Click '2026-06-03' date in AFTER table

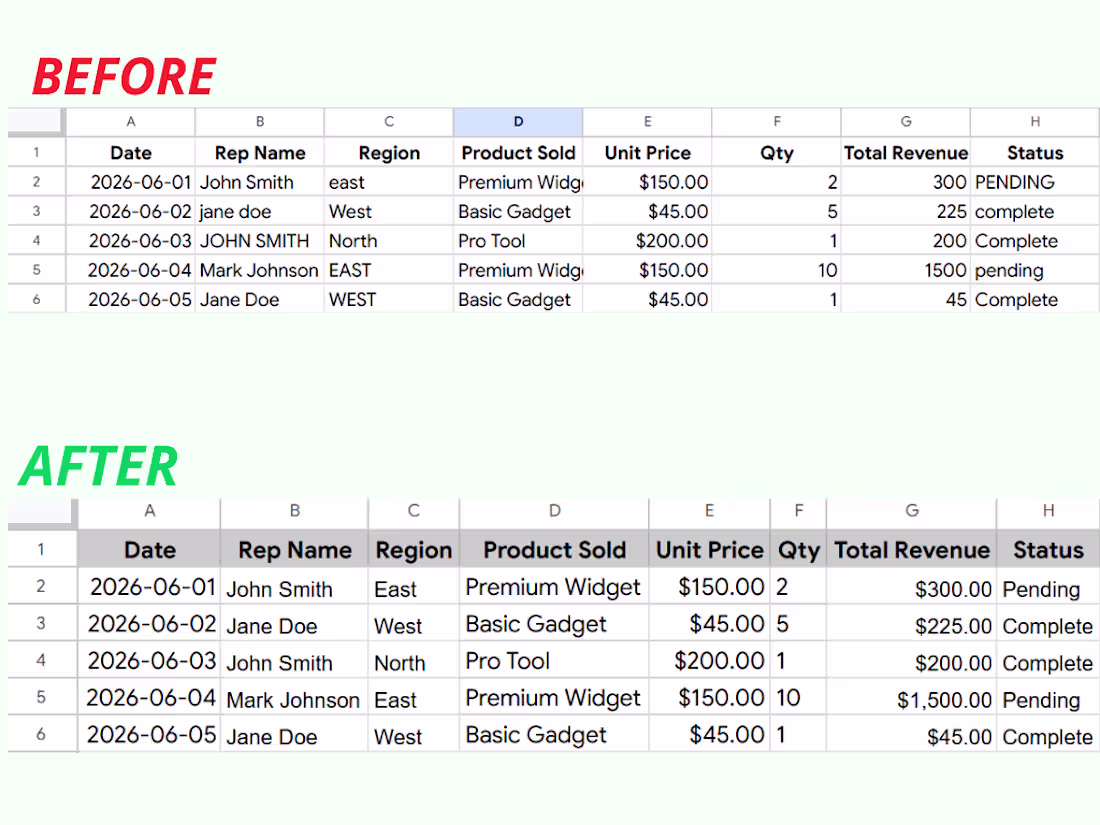point(149,661)
